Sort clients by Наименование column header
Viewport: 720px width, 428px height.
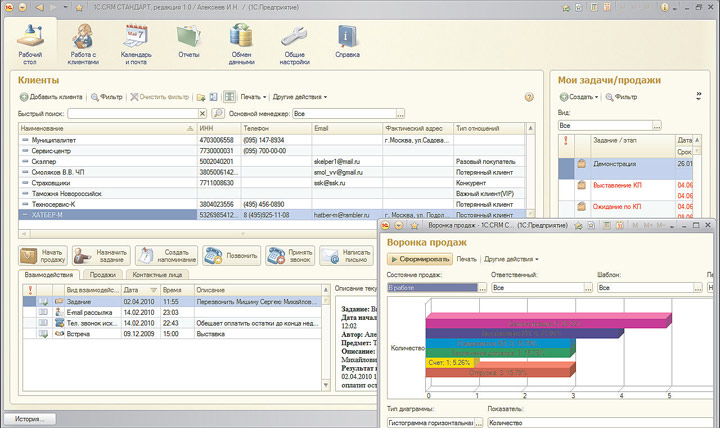click(x=107, y=129)
